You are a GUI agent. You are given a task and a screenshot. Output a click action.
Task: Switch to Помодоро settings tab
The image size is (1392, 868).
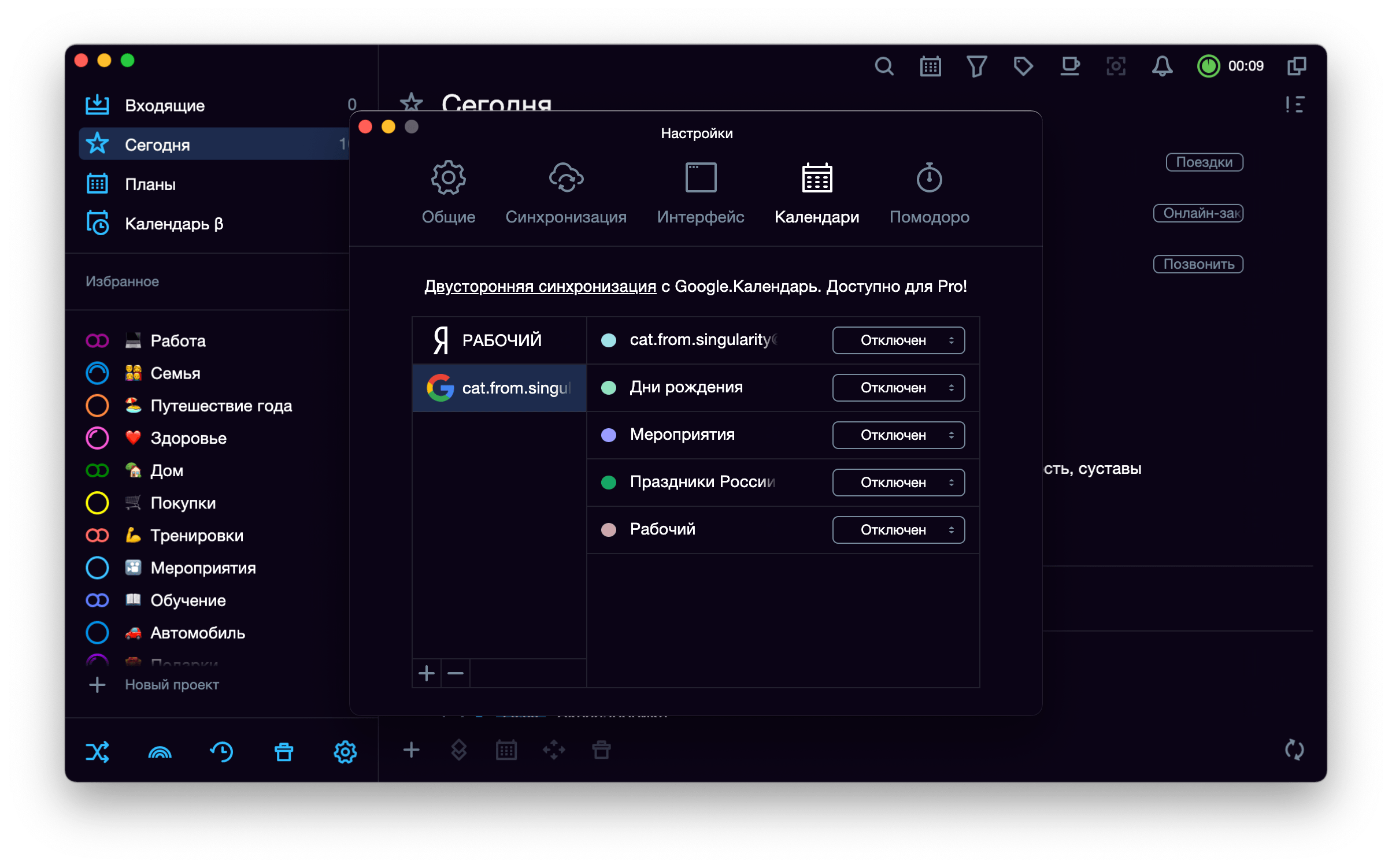(x=930, y=193)
